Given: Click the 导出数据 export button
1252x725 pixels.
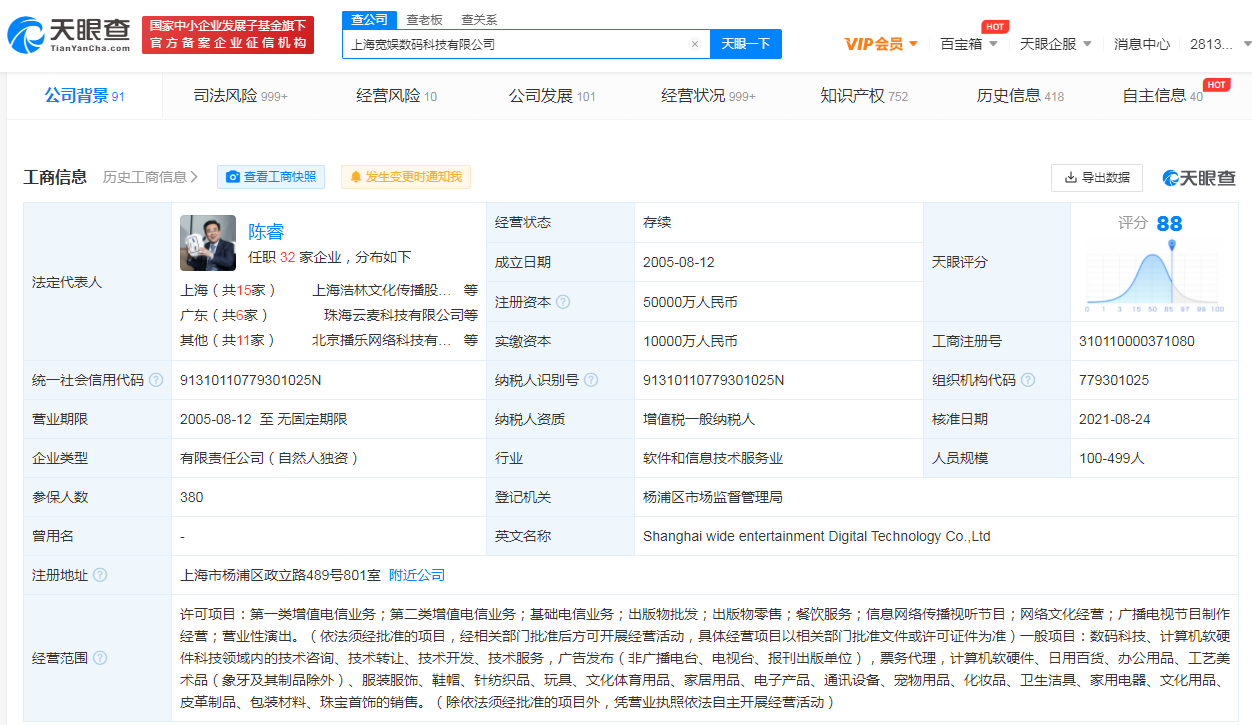Looking at the screenshot, I should point(1097,177).
